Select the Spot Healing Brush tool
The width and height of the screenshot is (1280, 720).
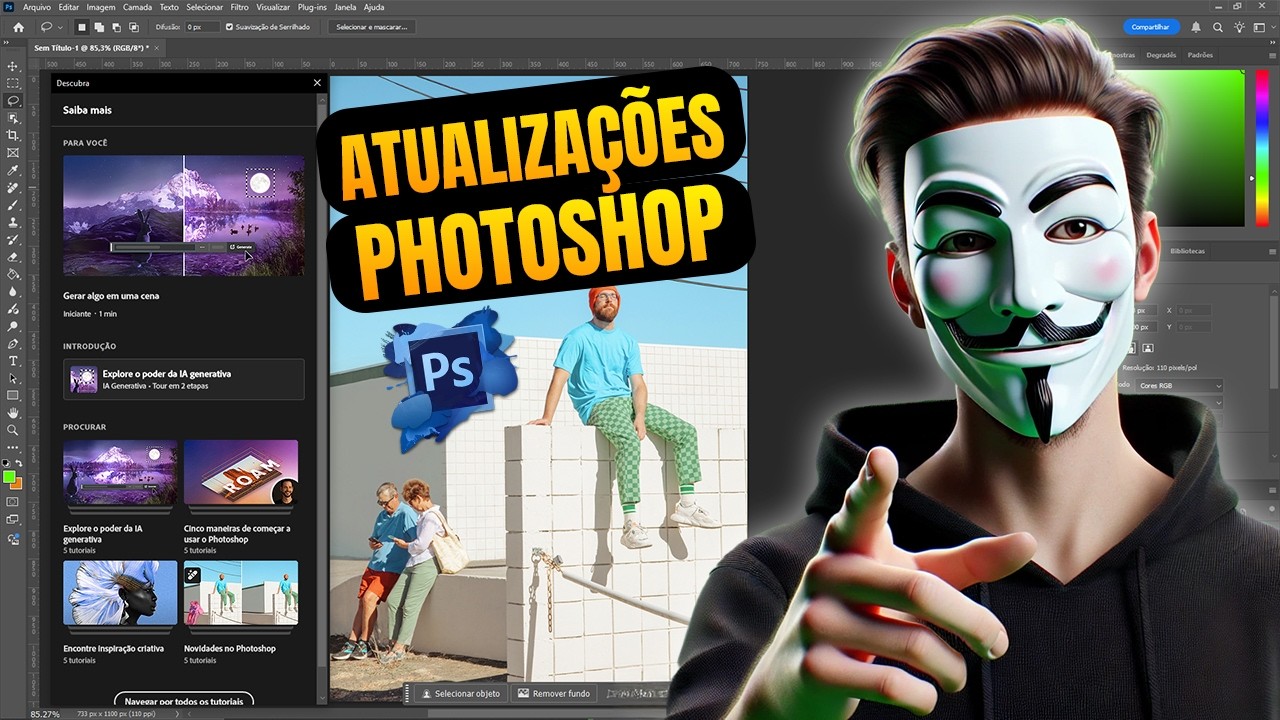tap(13, 188)
